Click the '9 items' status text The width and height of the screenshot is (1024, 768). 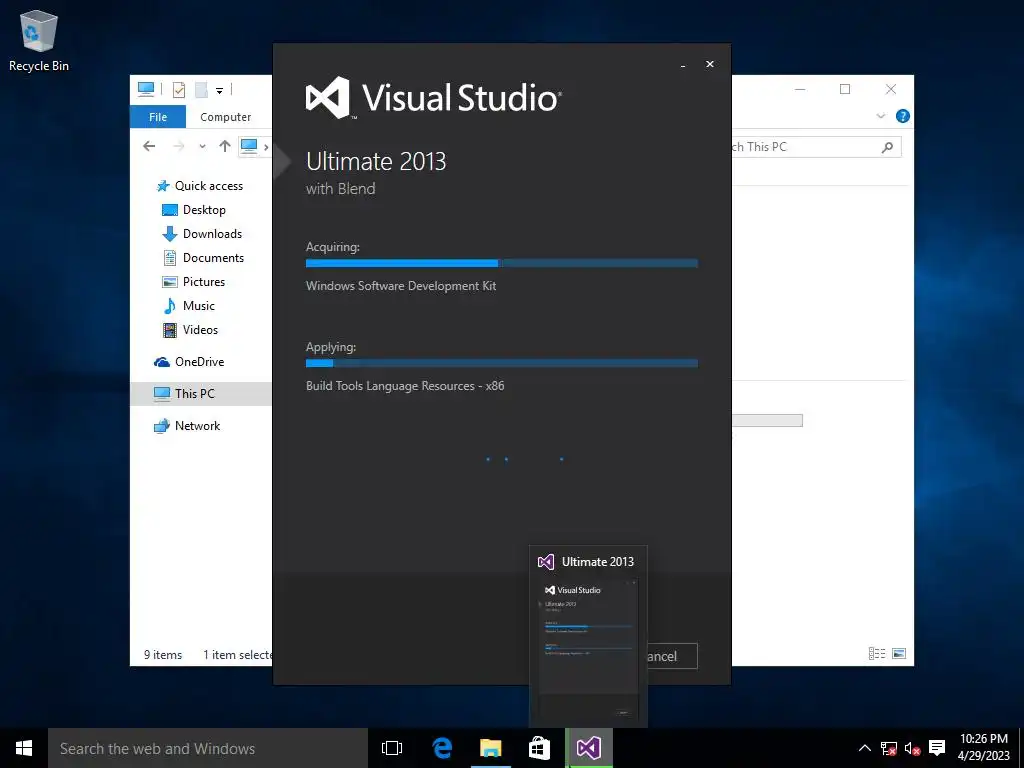(x=163, y=654)
